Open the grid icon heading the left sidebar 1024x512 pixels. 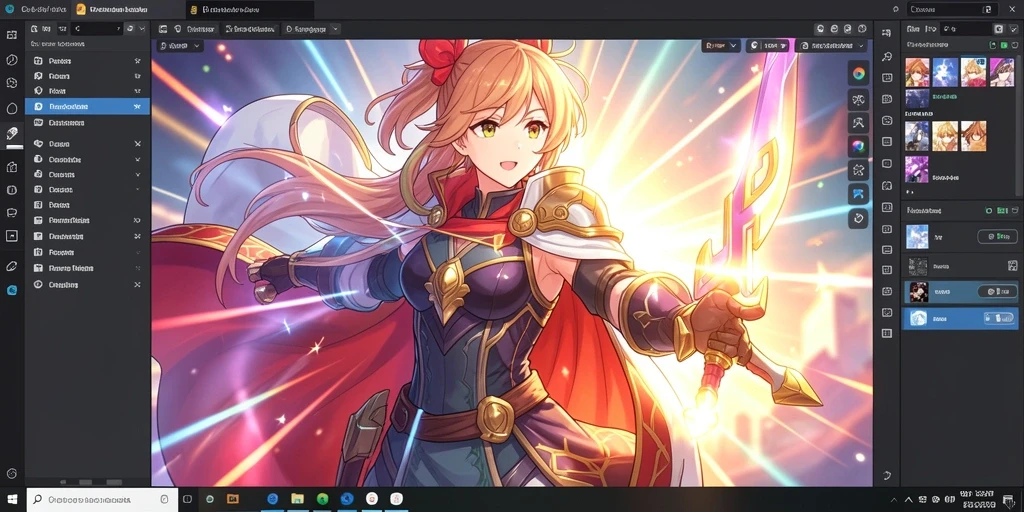tap(12, 35)
